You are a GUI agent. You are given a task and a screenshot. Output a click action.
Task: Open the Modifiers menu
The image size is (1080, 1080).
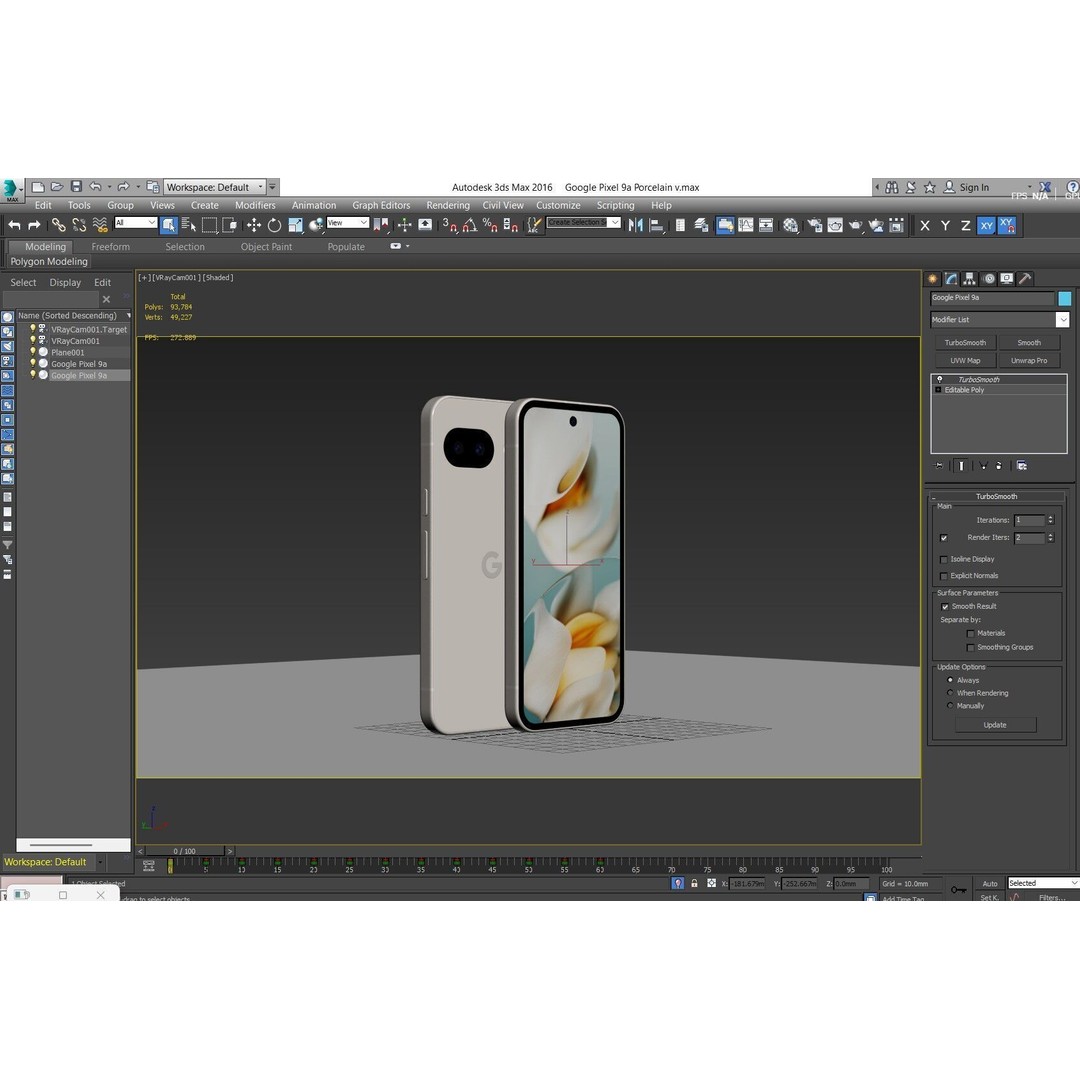[255, 205]
